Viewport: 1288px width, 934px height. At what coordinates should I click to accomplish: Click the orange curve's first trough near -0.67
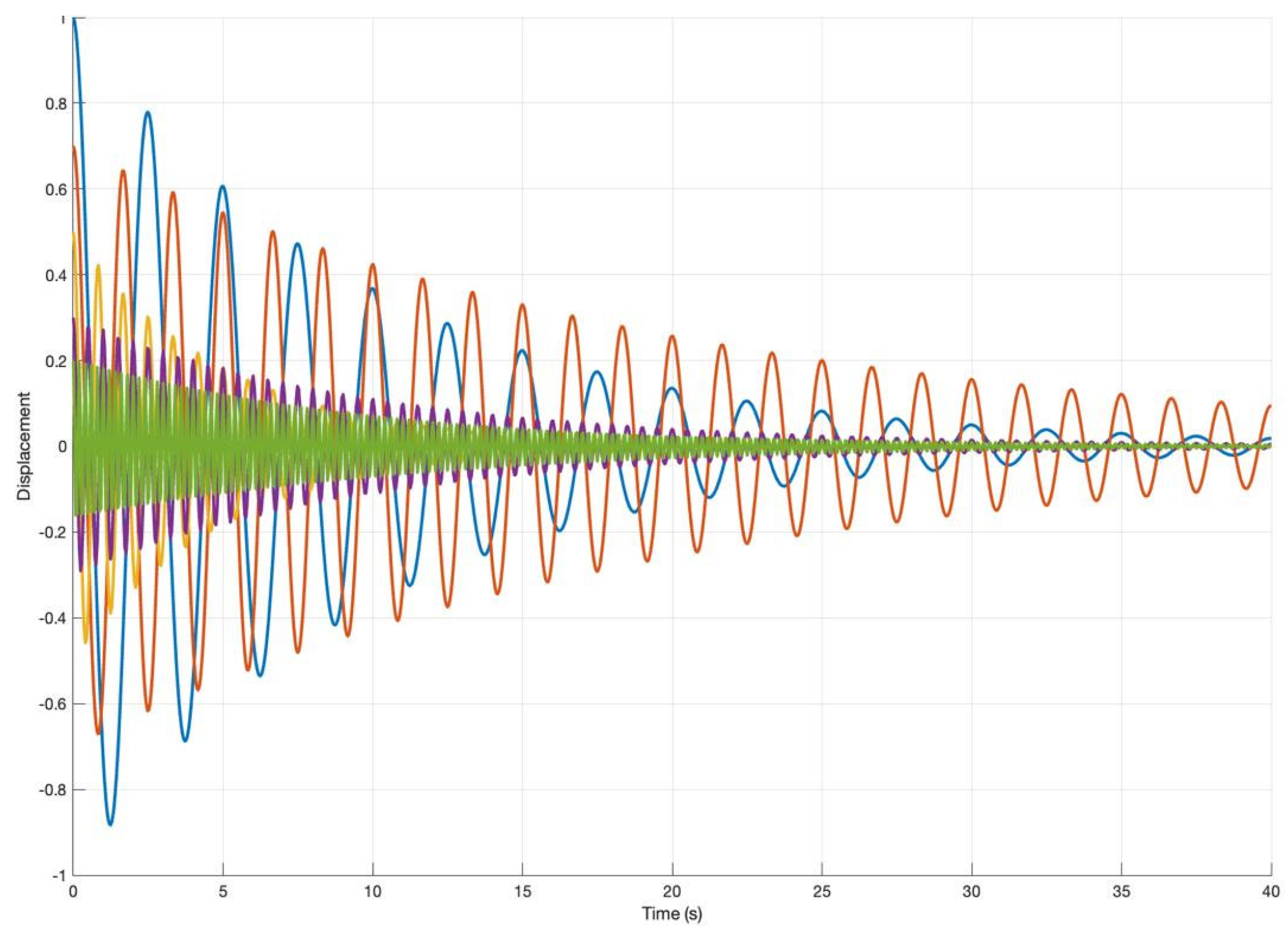coord(98,733)
